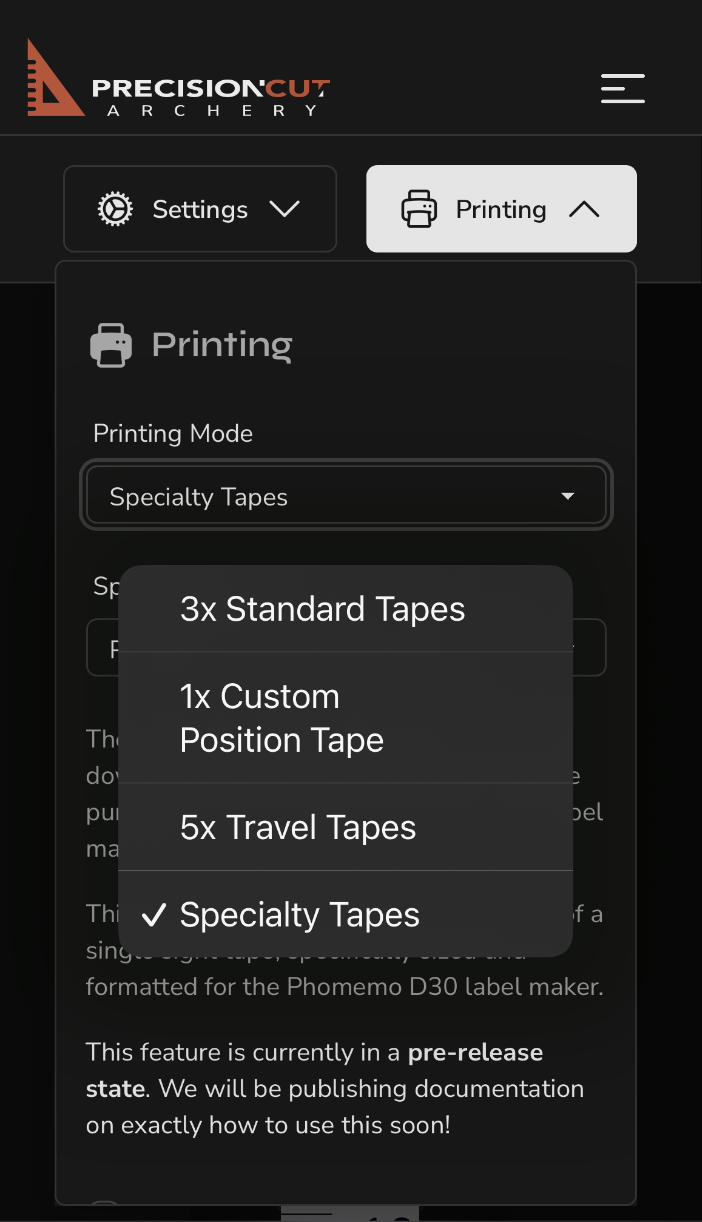Click the Printing Mode dropdown arrow
Screen dimensions: 702x1222
pos(568,496)
